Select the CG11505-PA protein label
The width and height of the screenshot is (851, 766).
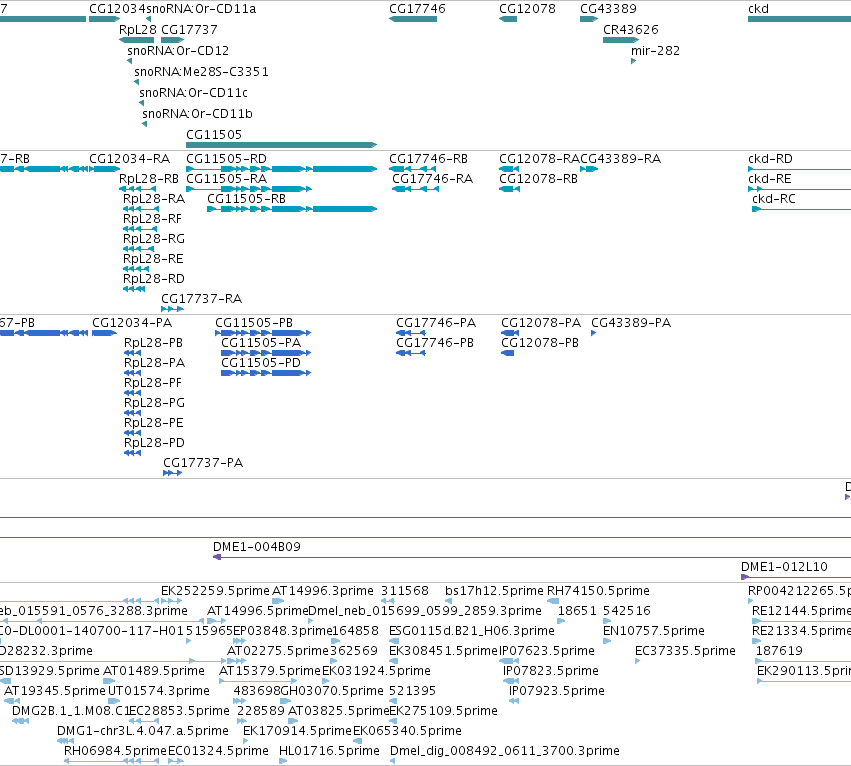[261, 343]
